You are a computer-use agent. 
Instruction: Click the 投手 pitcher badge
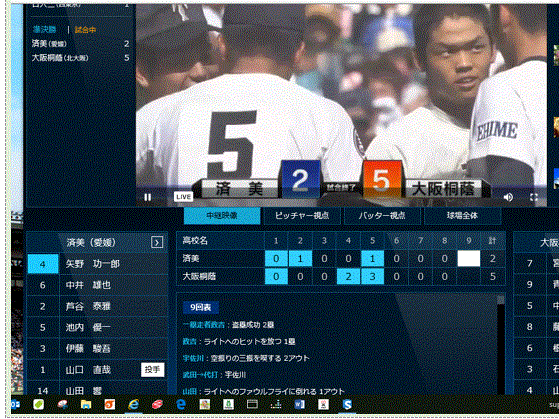(153, 370)
